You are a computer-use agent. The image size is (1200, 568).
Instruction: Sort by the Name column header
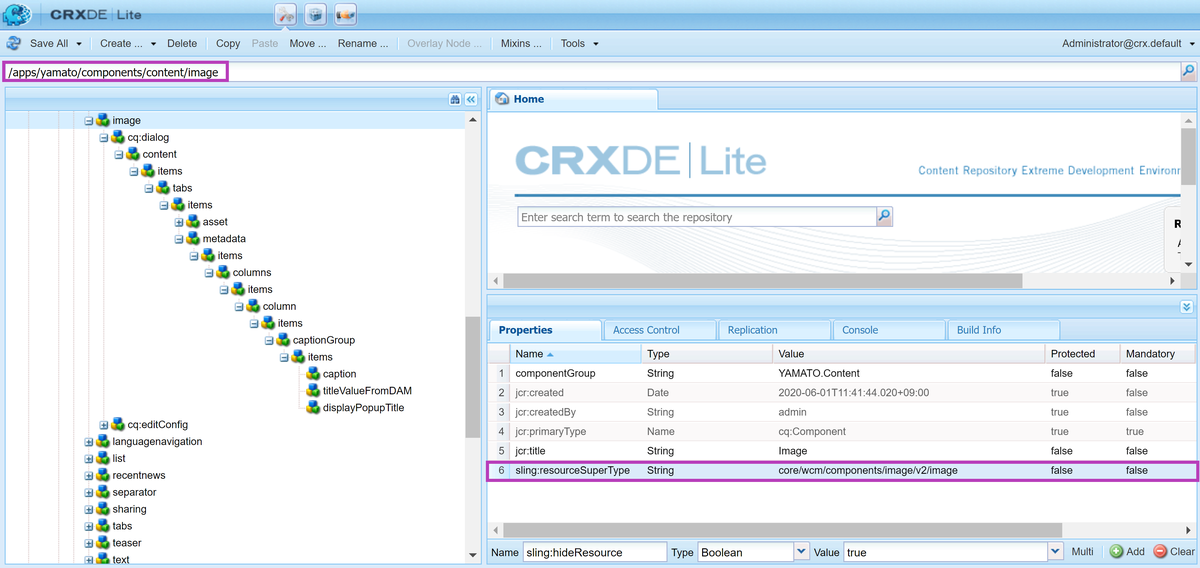575,354
